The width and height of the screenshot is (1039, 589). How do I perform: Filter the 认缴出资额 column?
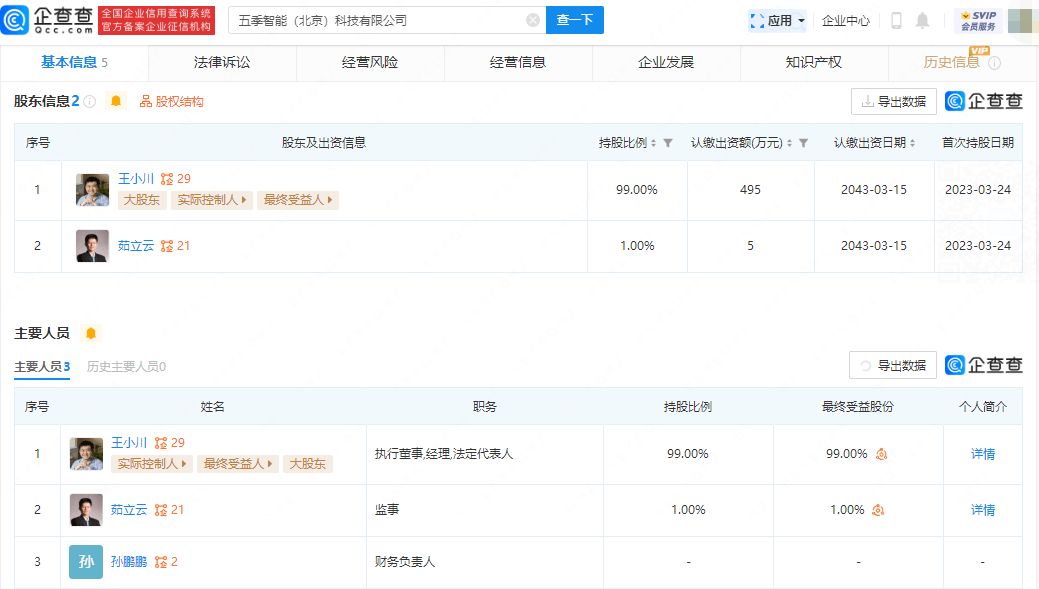803,143
